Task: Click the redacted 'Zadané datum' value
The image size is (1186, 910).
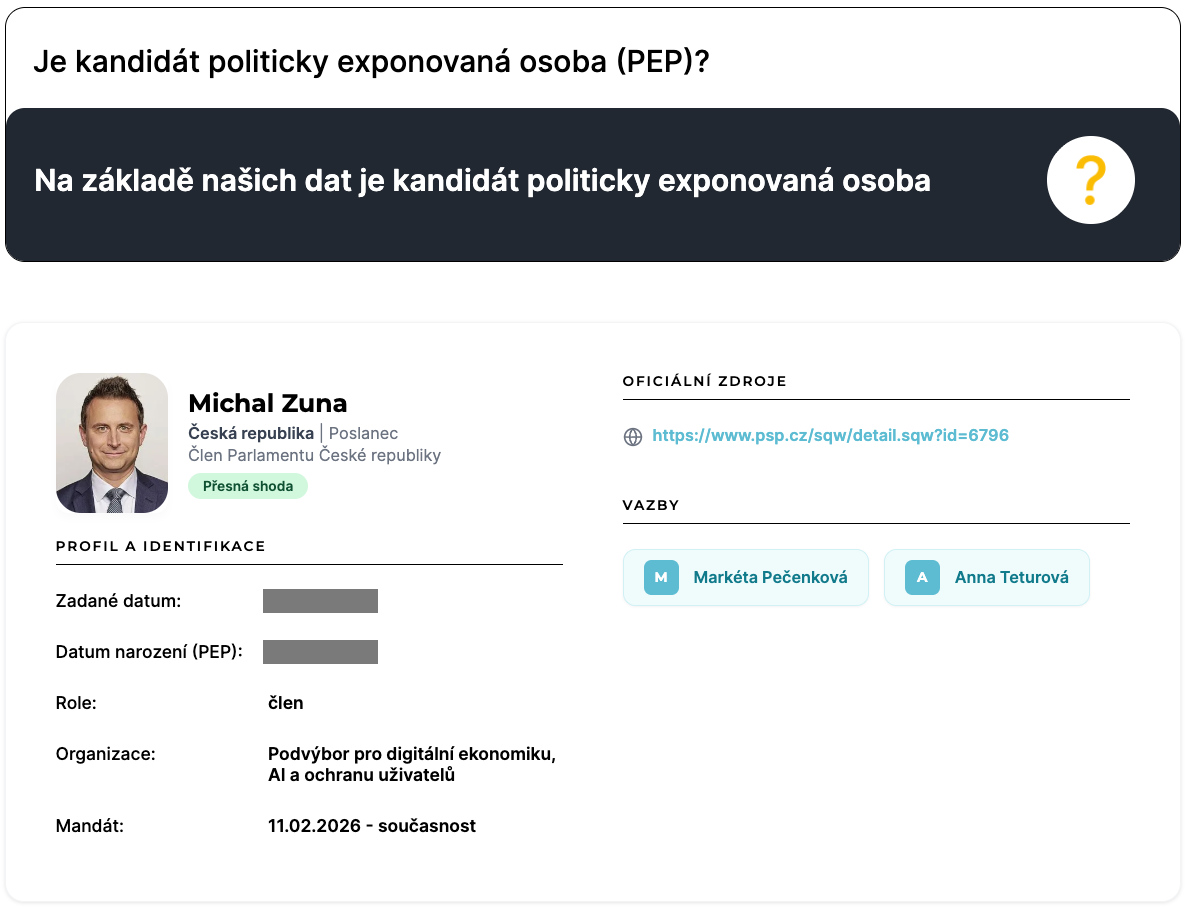Action: pos(320,601)
